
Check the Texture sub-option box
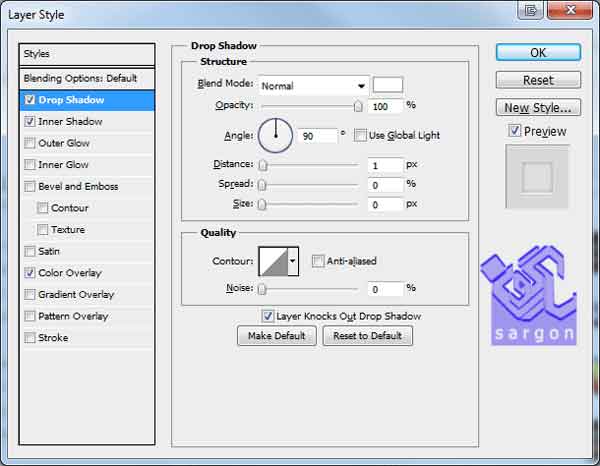pos(42,230)
